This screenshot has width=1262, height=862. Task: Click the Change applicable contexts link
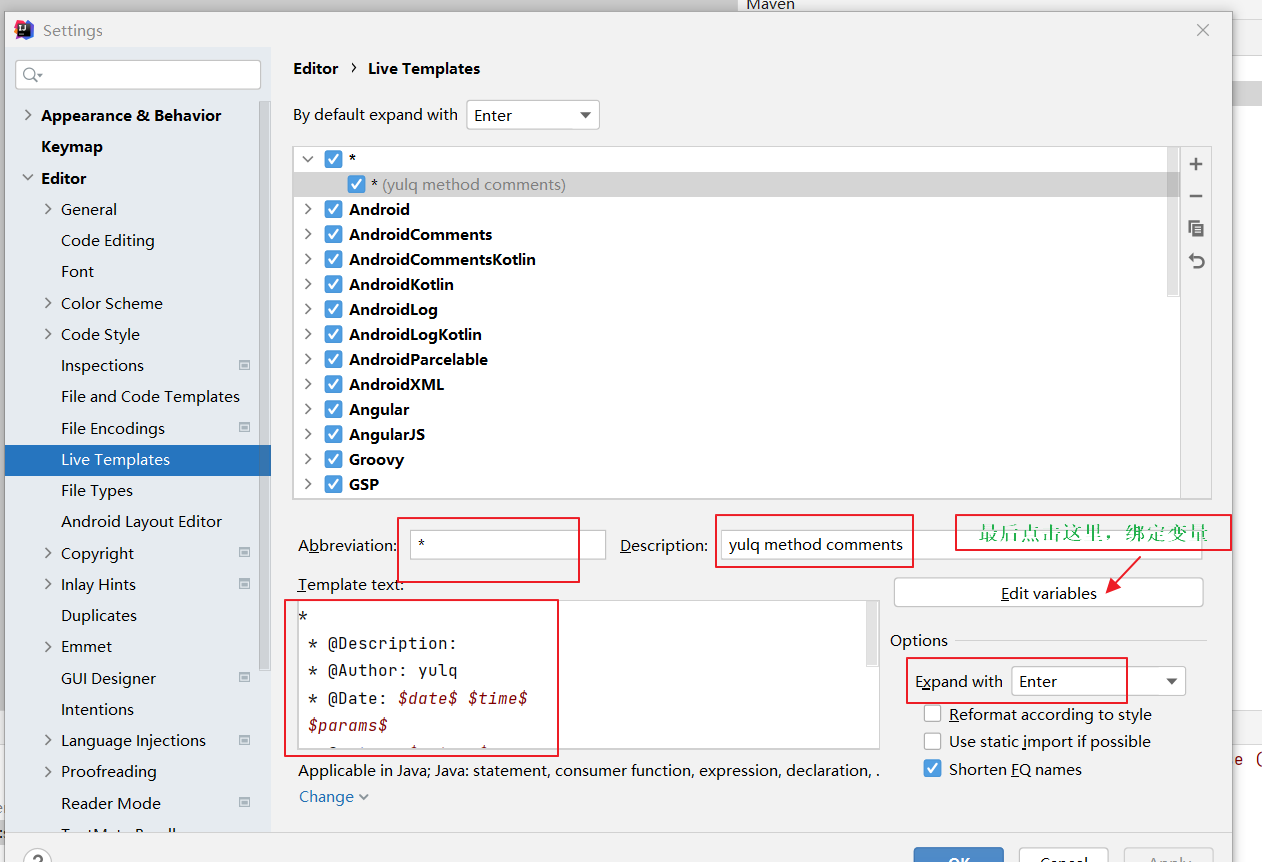click(x=334, y=796)
